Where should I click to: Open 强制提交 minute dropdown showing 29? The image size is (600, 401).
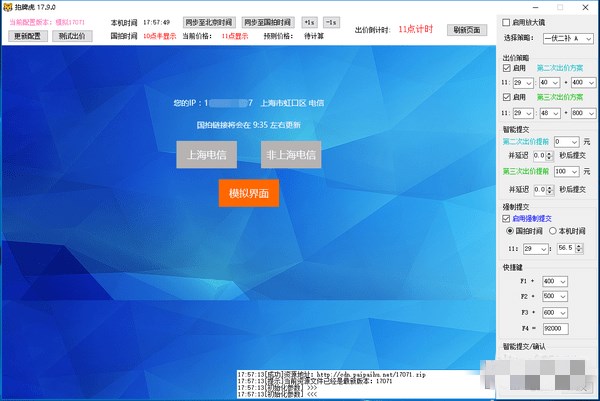coord(536,249)
